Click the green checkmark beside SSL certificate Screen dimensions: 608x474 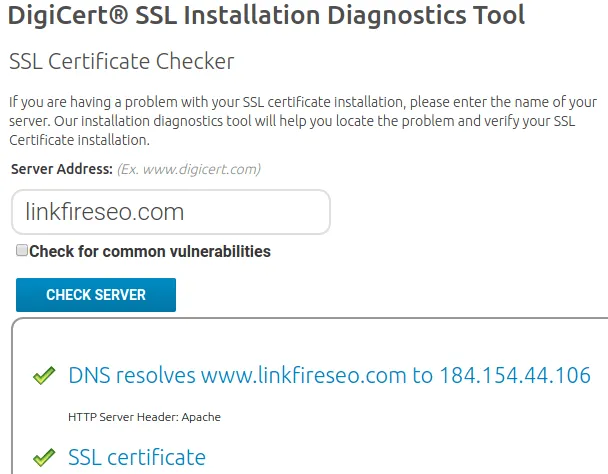[44, 458]
